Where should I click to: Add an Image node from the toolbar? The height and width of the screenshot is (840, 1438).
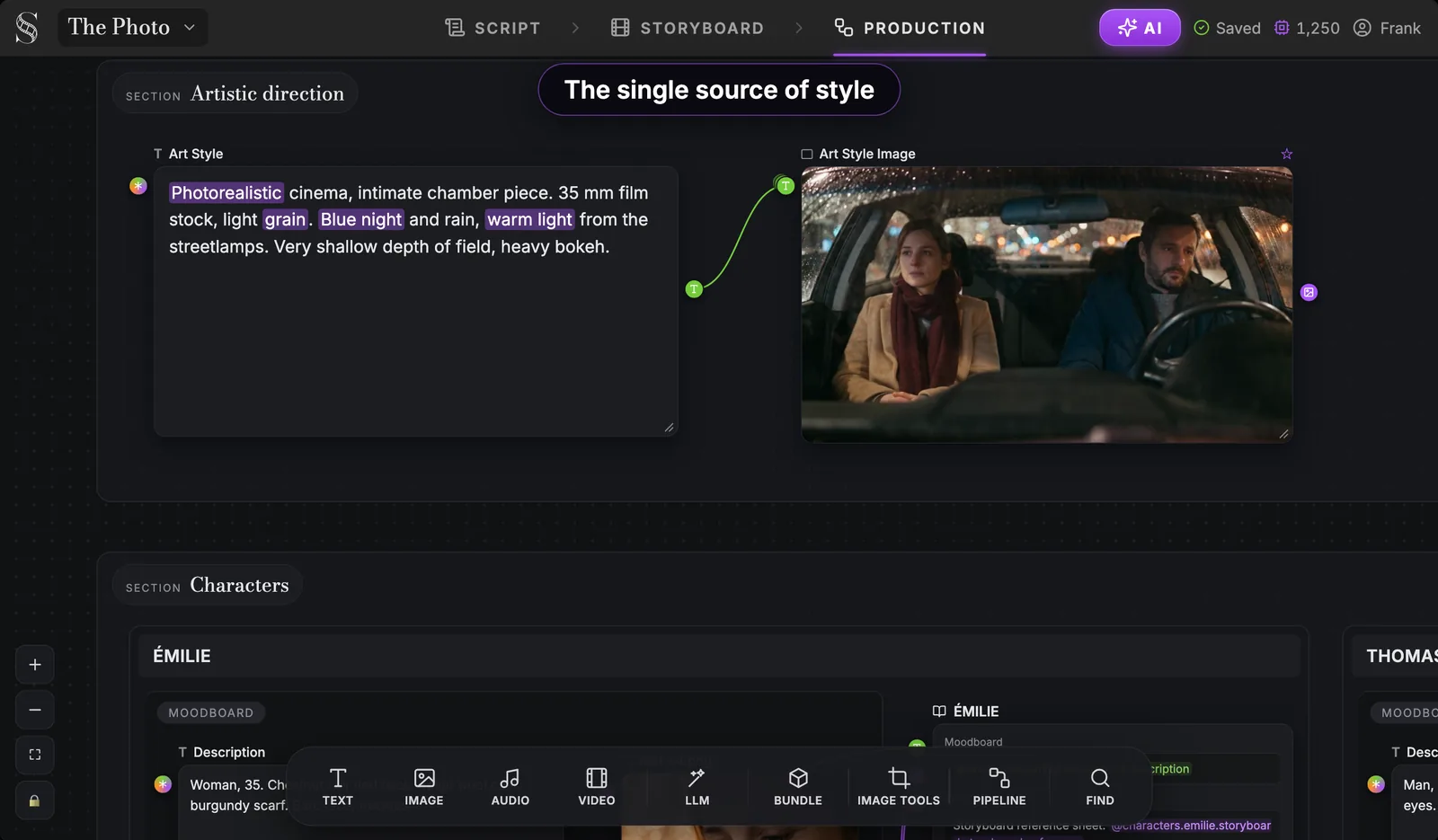[424, 786]
